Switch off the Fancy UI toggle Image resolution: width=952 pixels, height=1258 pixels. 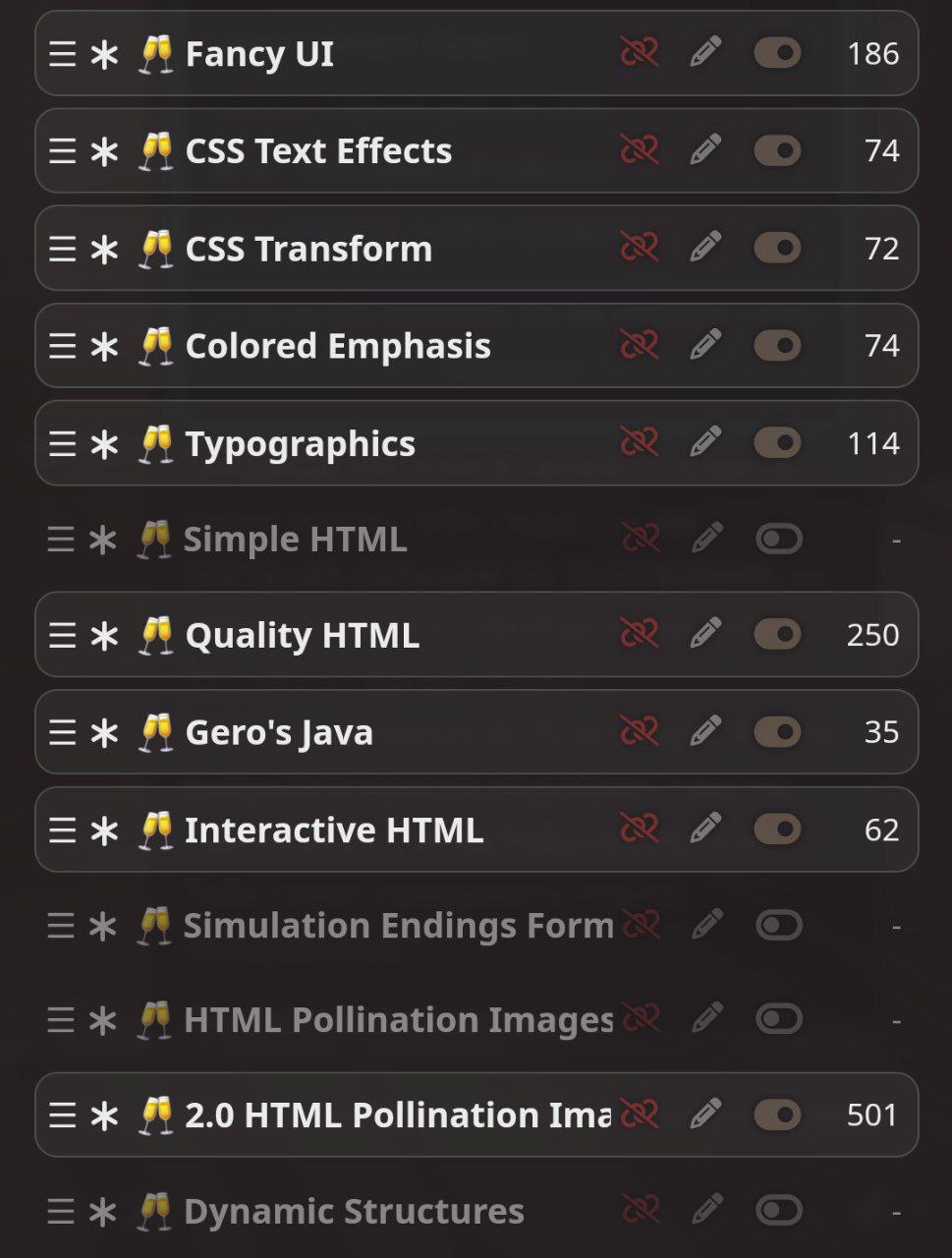point(777,53)
